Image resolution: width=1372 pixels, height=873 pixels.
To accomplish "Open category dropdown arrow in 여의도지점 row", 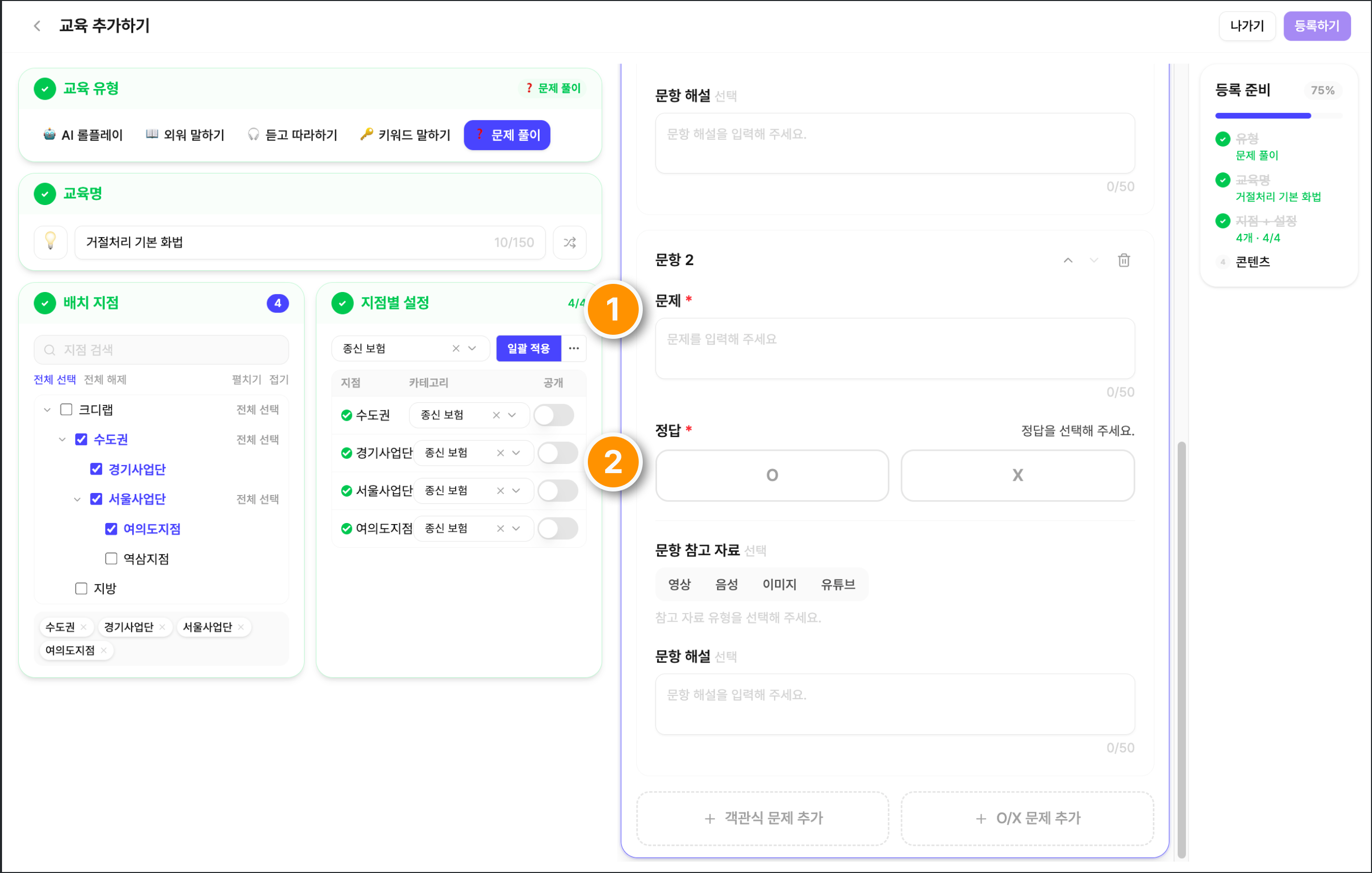I will coord(516,528).
